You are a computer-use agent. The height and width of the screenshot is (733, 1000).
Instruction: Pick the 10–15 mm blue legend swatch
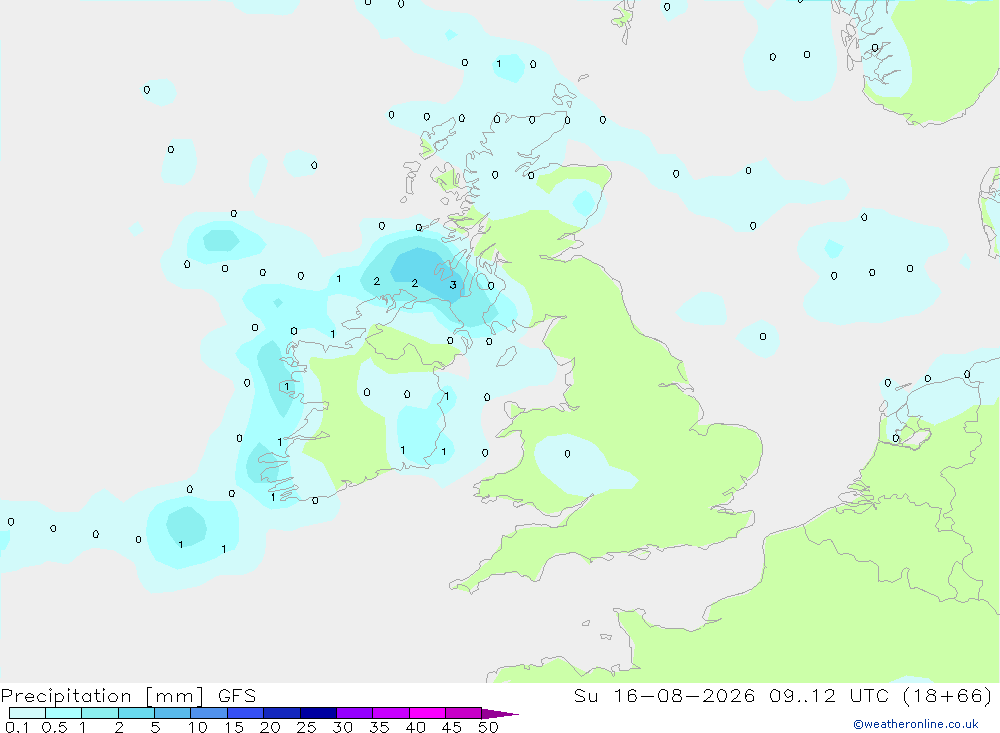[x=209, y=713]
